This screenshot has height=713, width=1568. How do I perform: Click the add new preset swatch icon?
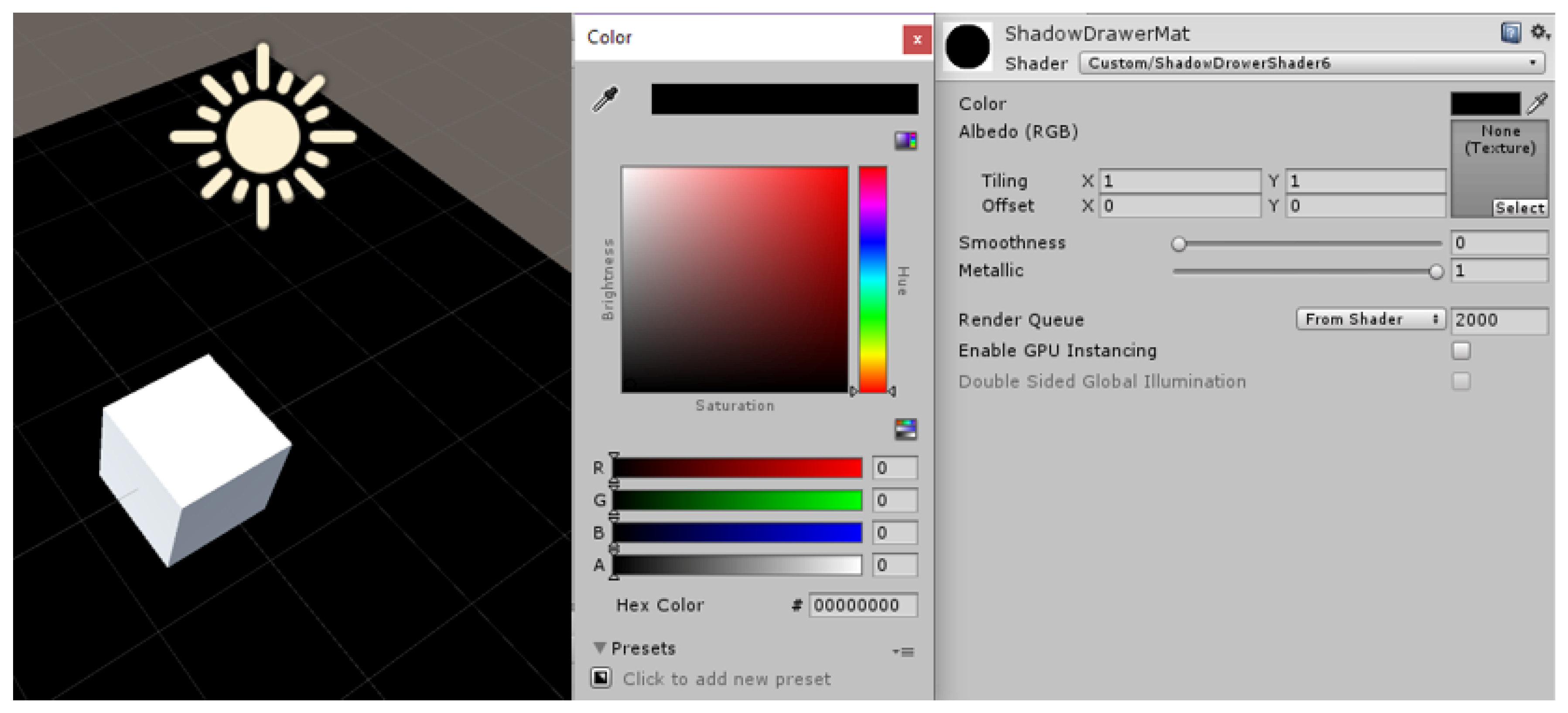click(x=601, y=678)
